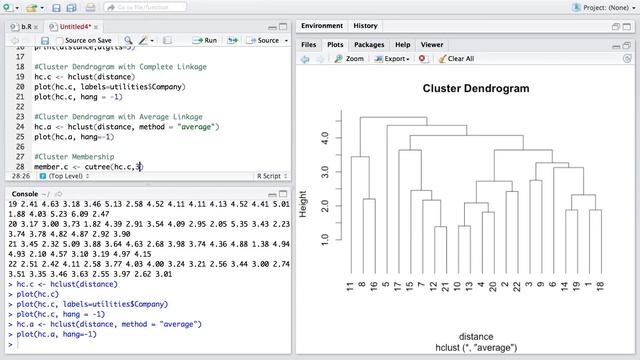Switch to the b.R editor tab
640x360 pixels.
coord(26,27)
